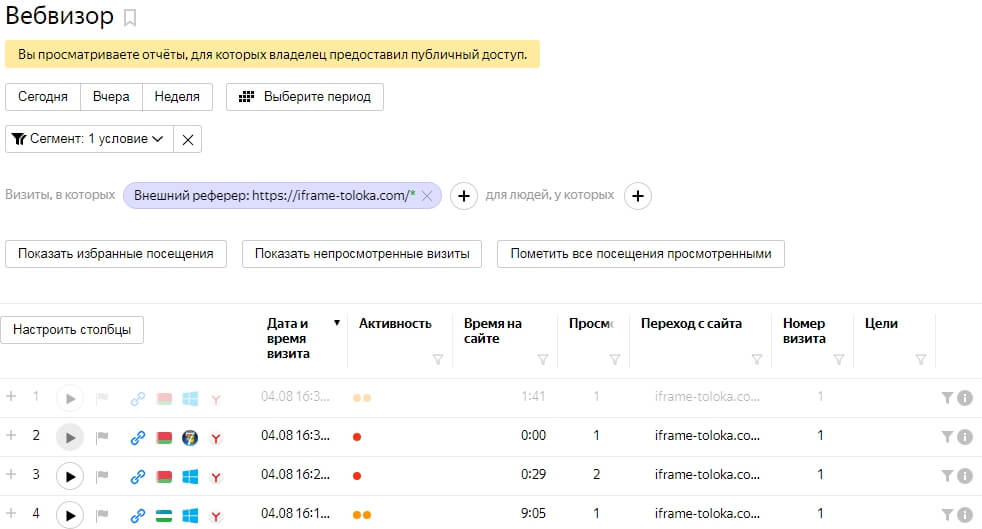Flag visit 3 as favorite
This screenshot has height=529, width=982.
tap(102, 477)
